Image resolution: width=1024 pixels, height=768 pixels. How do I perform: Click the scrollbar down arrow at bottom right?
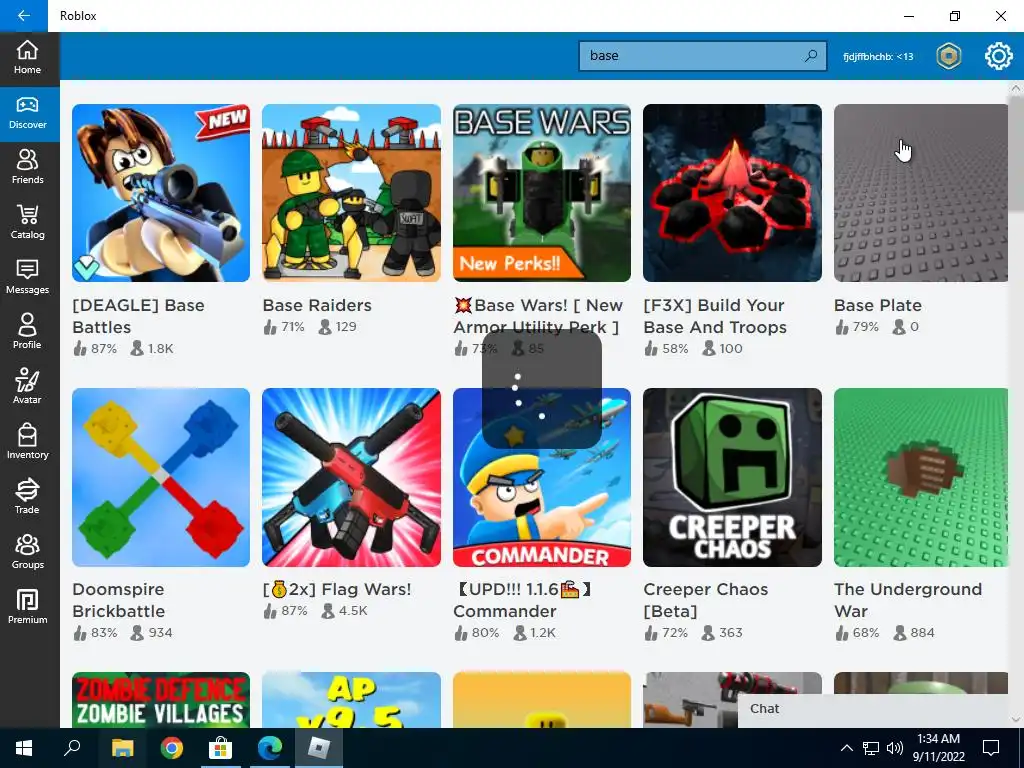1016,720
